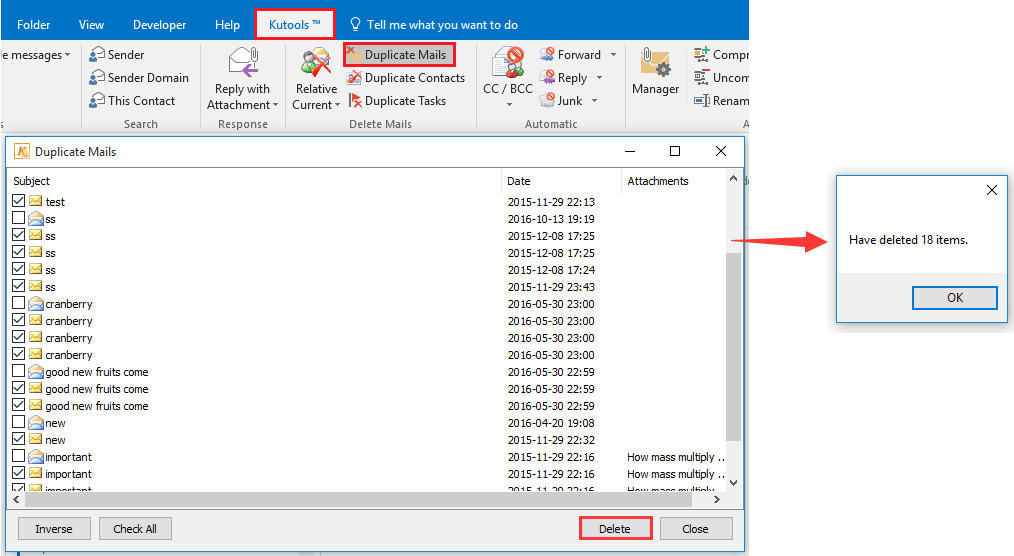Click the Relative Current icon
Screen dimensions: 1014x556
316,62
